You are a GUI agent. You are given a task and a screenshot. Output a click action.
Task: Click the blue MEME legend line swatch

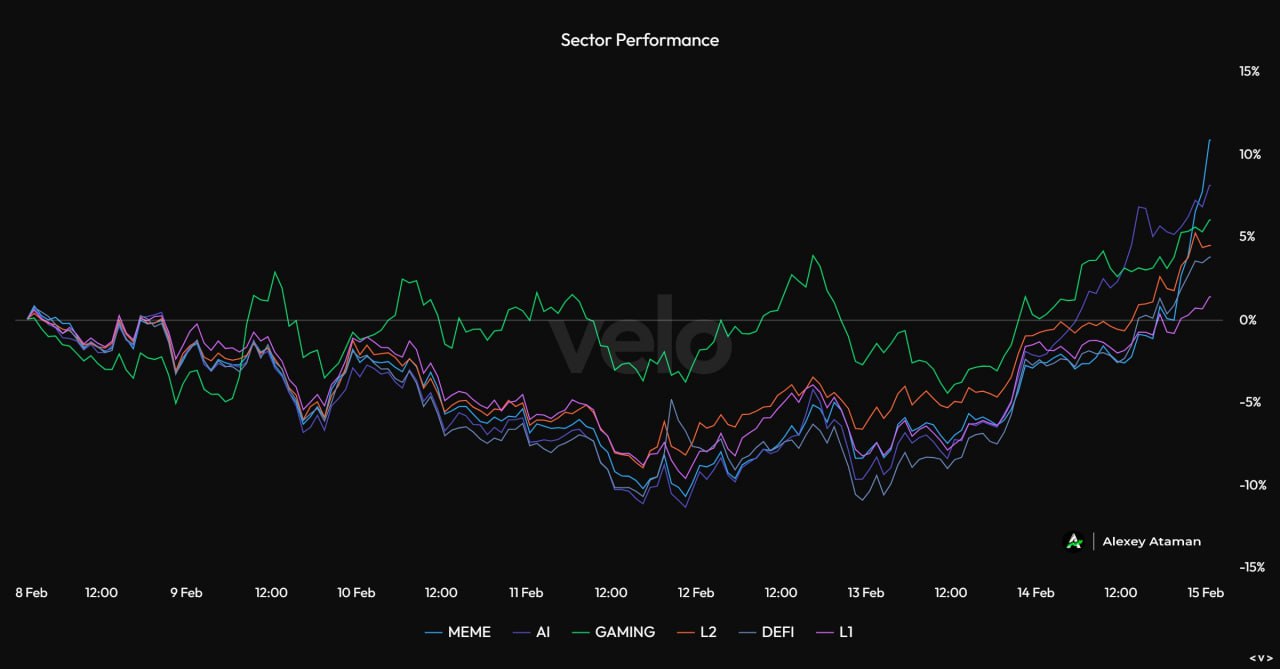433,632
